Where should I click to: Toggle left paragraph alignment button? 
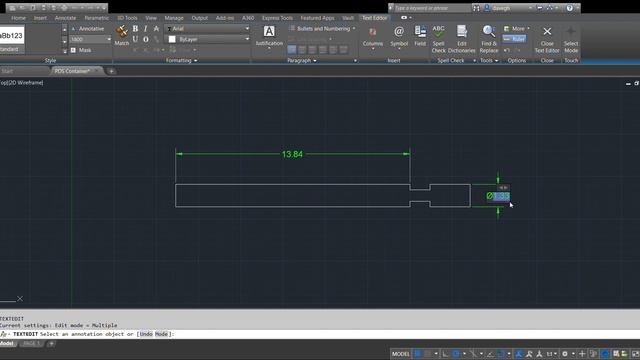pyautogui.click(x=292, y=49)
